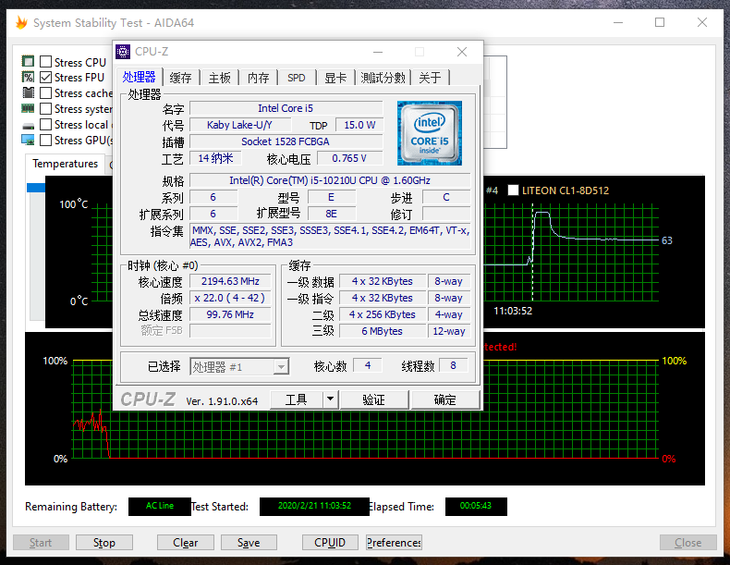The width and height of the screenshot is (730, 565).
Task: Click the Intel Core i5 logo badge
Action: coord(429,133)
